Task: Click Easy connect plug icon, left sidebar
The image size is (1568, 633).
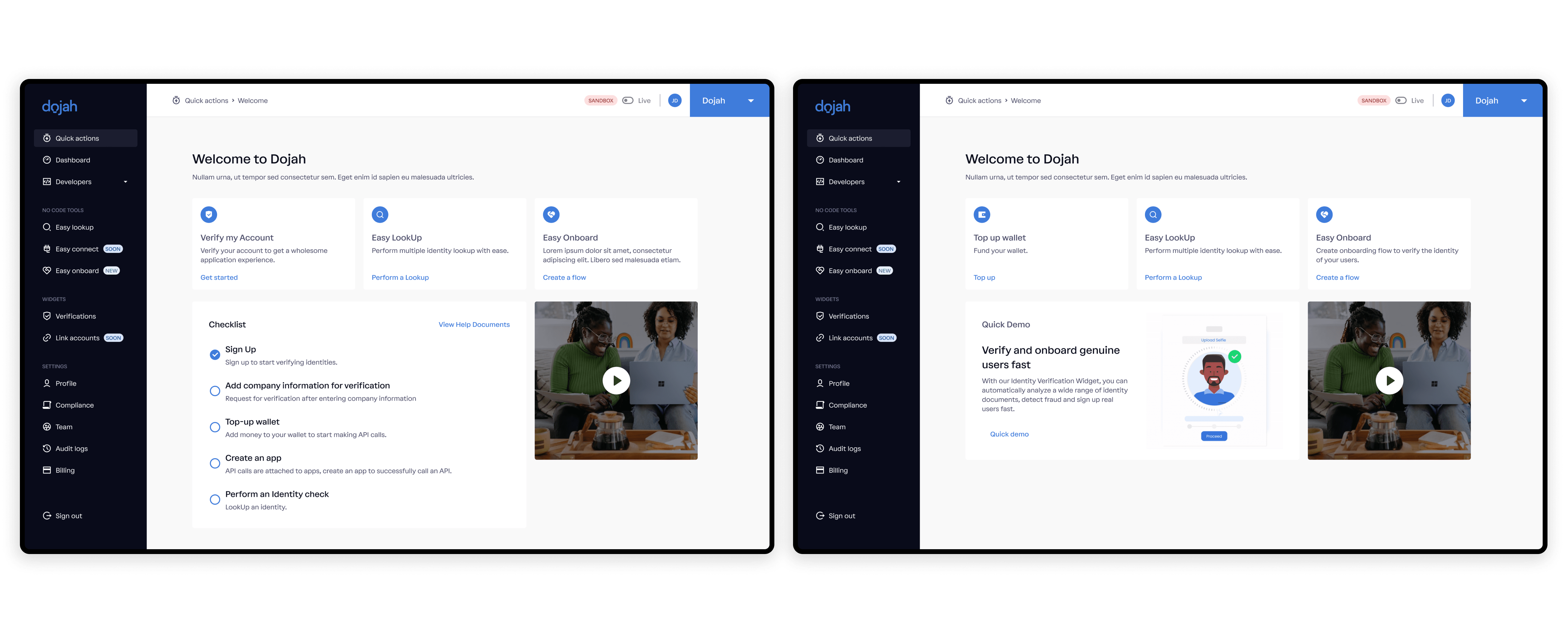Action: pos(47,249)
